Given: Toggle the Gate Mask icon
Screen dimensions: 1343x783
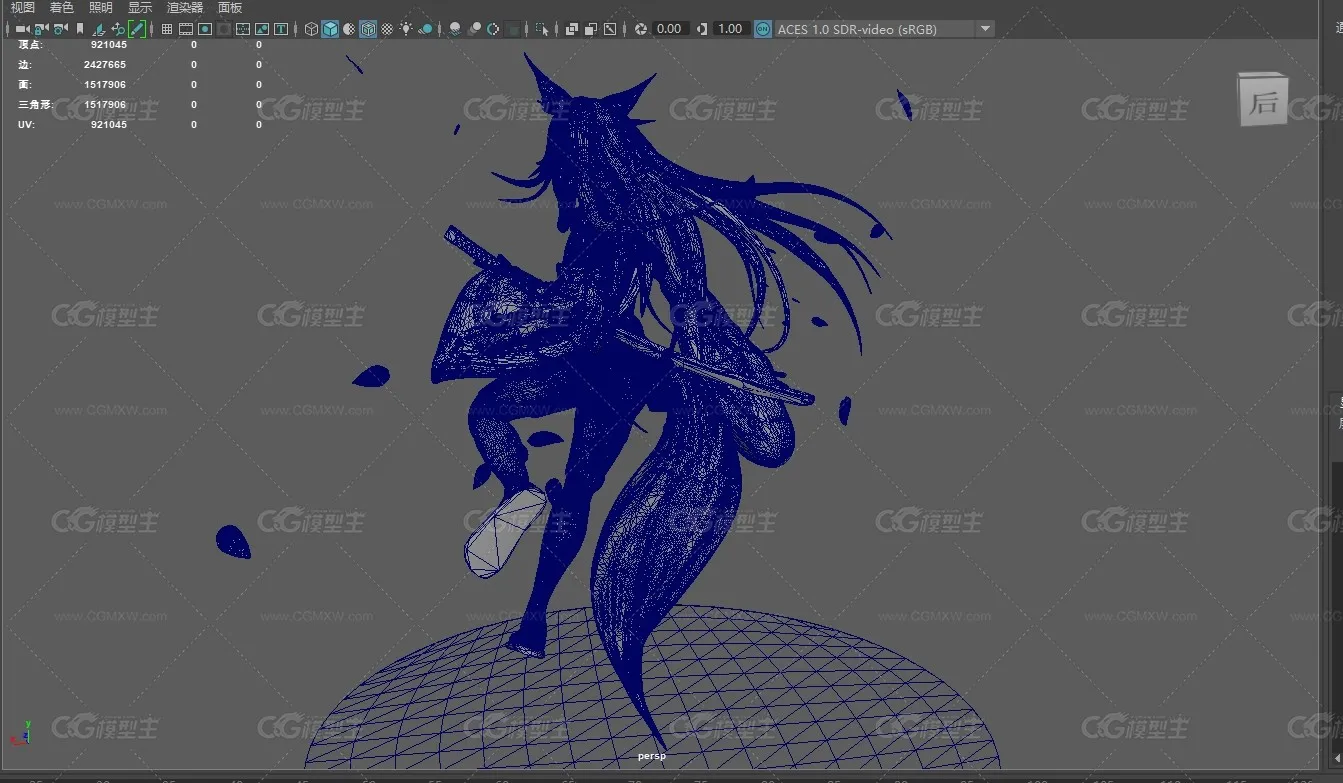Looking at the screenshot, I should pyautogui.click(x=224, y=29).
